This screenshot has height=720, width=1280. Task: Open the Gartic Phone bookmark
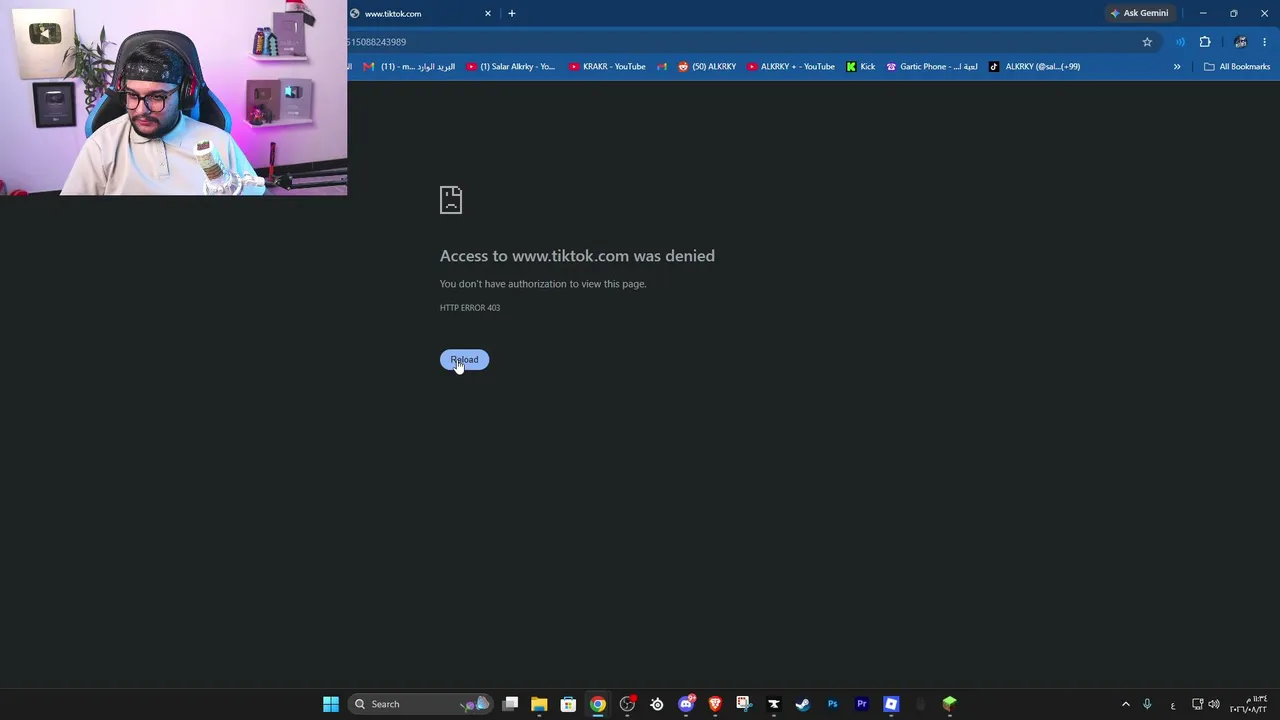coord(932,67)
